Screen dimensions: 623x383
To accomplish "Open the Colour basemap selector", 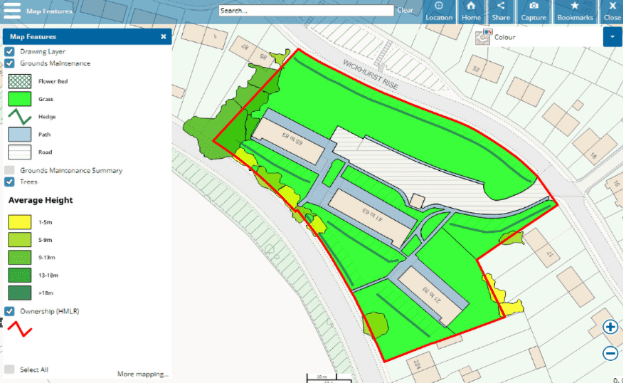I will point(538,37).
